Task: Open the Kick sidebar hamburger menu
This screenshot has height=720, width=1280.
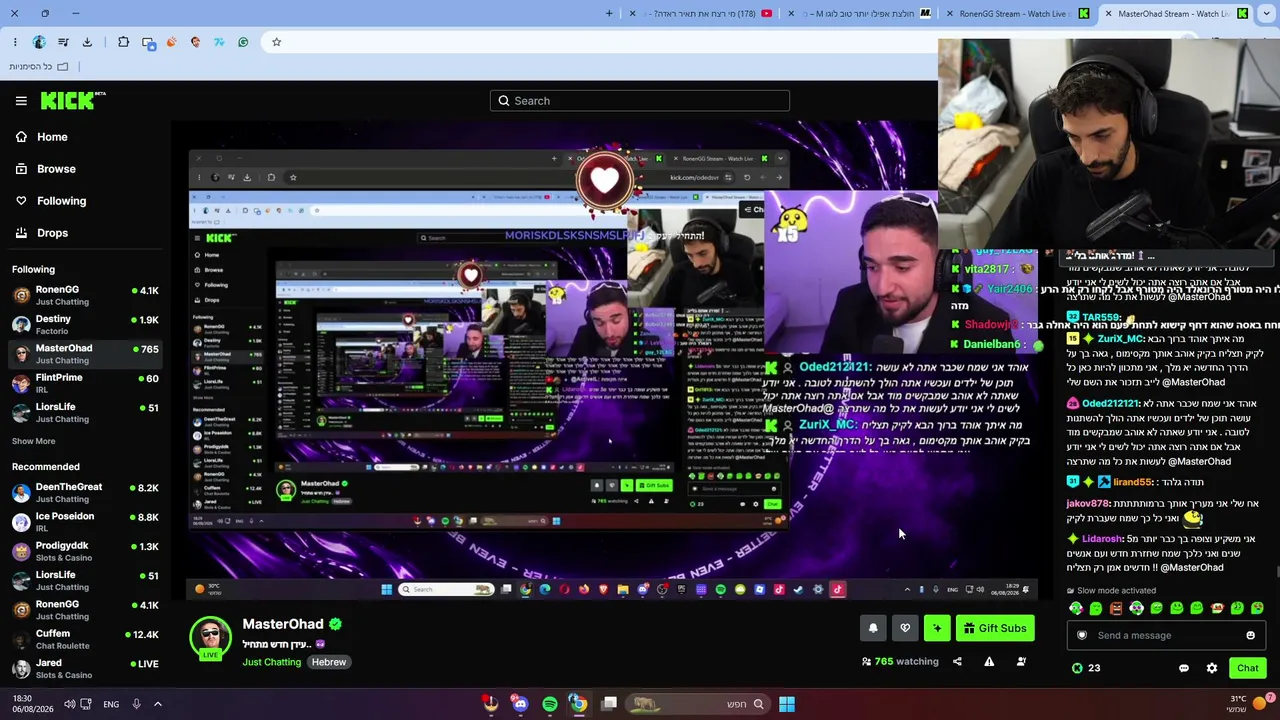Action: click(x=21, y=101)
